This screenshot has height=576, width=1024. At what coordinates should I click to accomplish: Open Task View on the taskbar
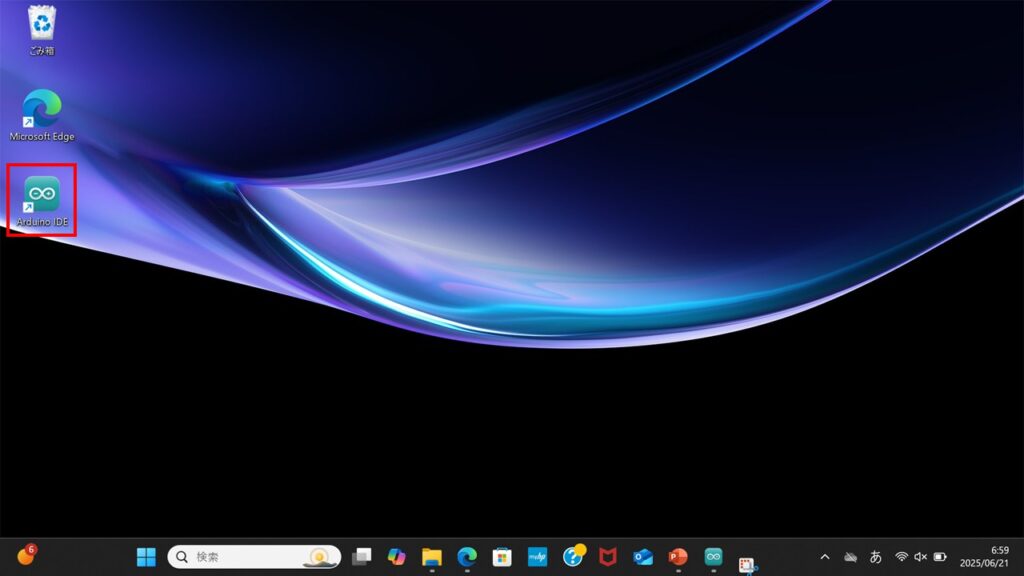(x=361, y=556)
